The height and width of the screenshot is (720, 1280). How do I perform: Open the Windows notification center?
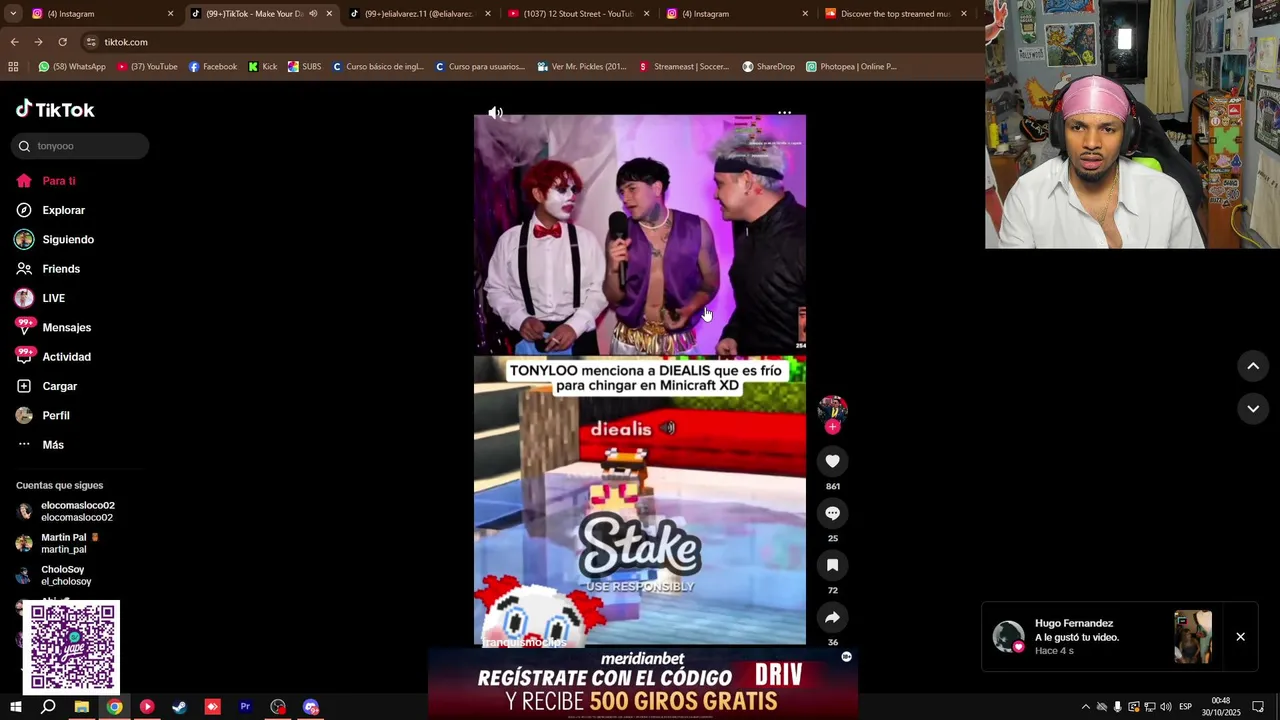click(x=1259, y=707)
